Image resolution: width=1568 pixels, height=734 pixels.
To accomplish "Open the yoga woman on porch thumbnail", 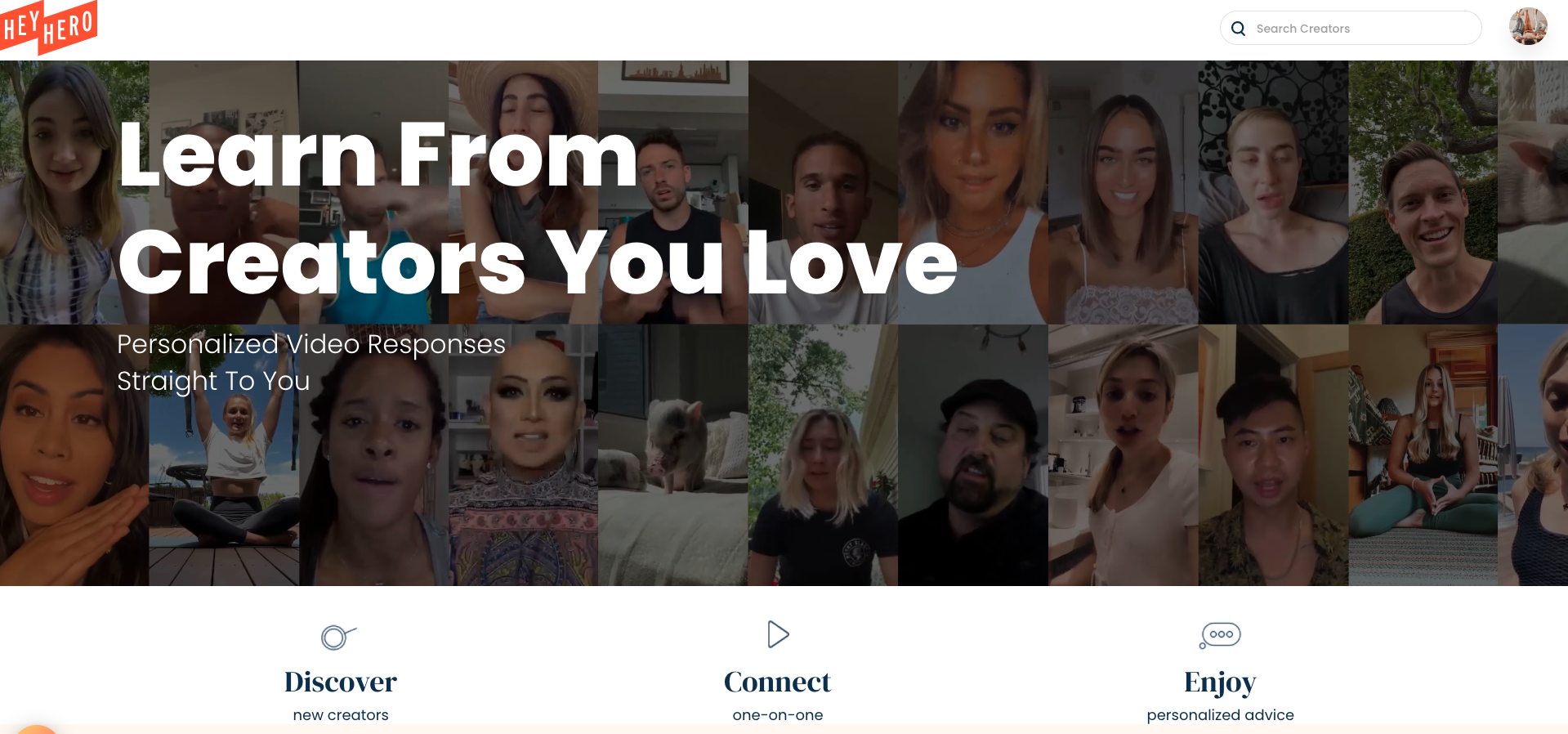I will pyautogui.click(x=1423, y=455).
